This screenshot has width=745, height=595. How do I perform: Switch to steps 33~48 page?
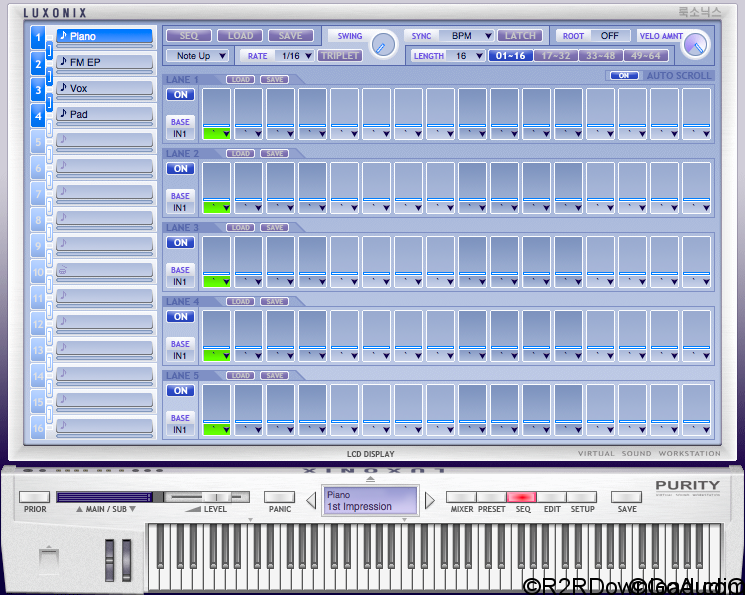tap(601, 56)
